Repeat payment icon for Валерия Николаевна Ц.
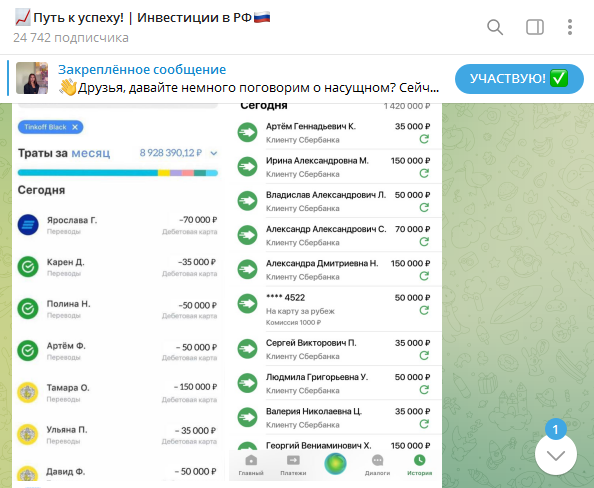Image resolution: width=594 pixels, height=488 pixels. point(424,424)
